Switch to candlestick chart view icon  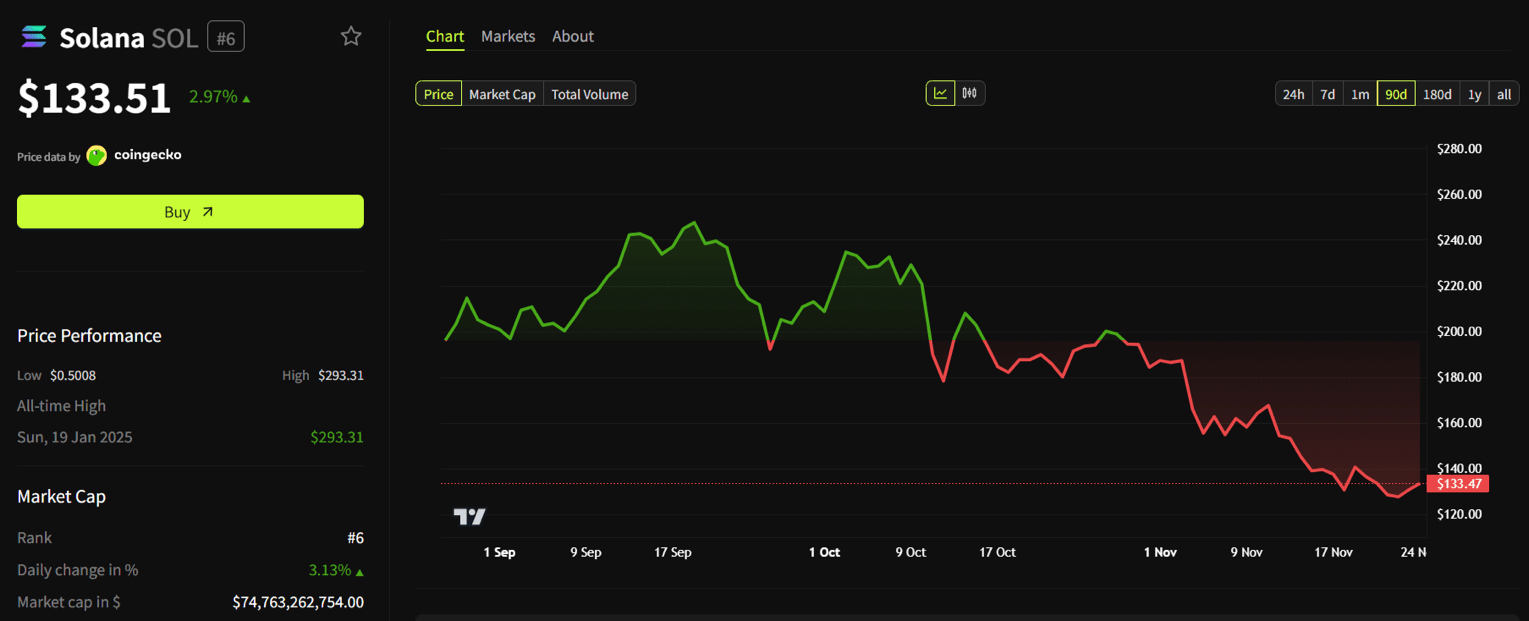(970, 94)
